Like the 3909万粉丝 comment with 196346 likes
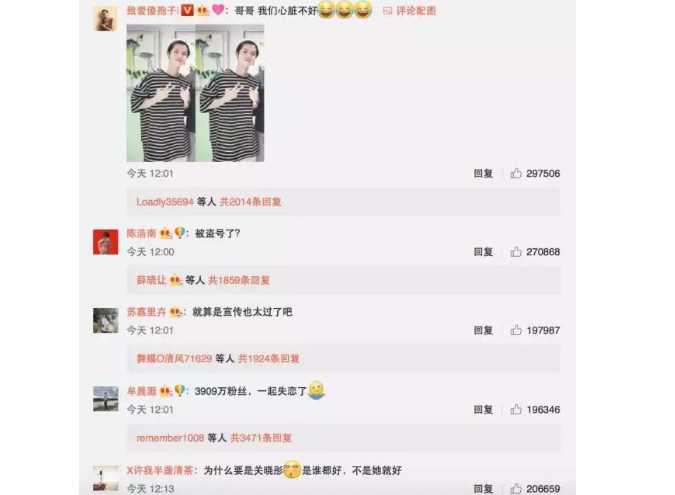Viewport: 675px width, 495px height. click(516, 409)
